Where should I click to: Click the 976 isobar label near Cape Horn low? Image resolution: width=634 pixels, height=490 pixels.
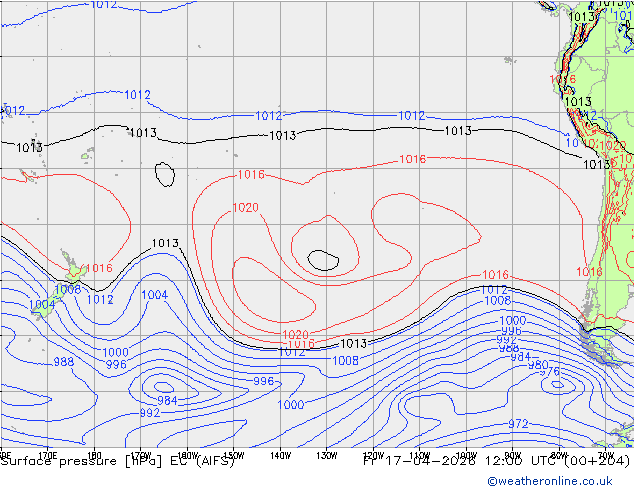click(551, 371)
